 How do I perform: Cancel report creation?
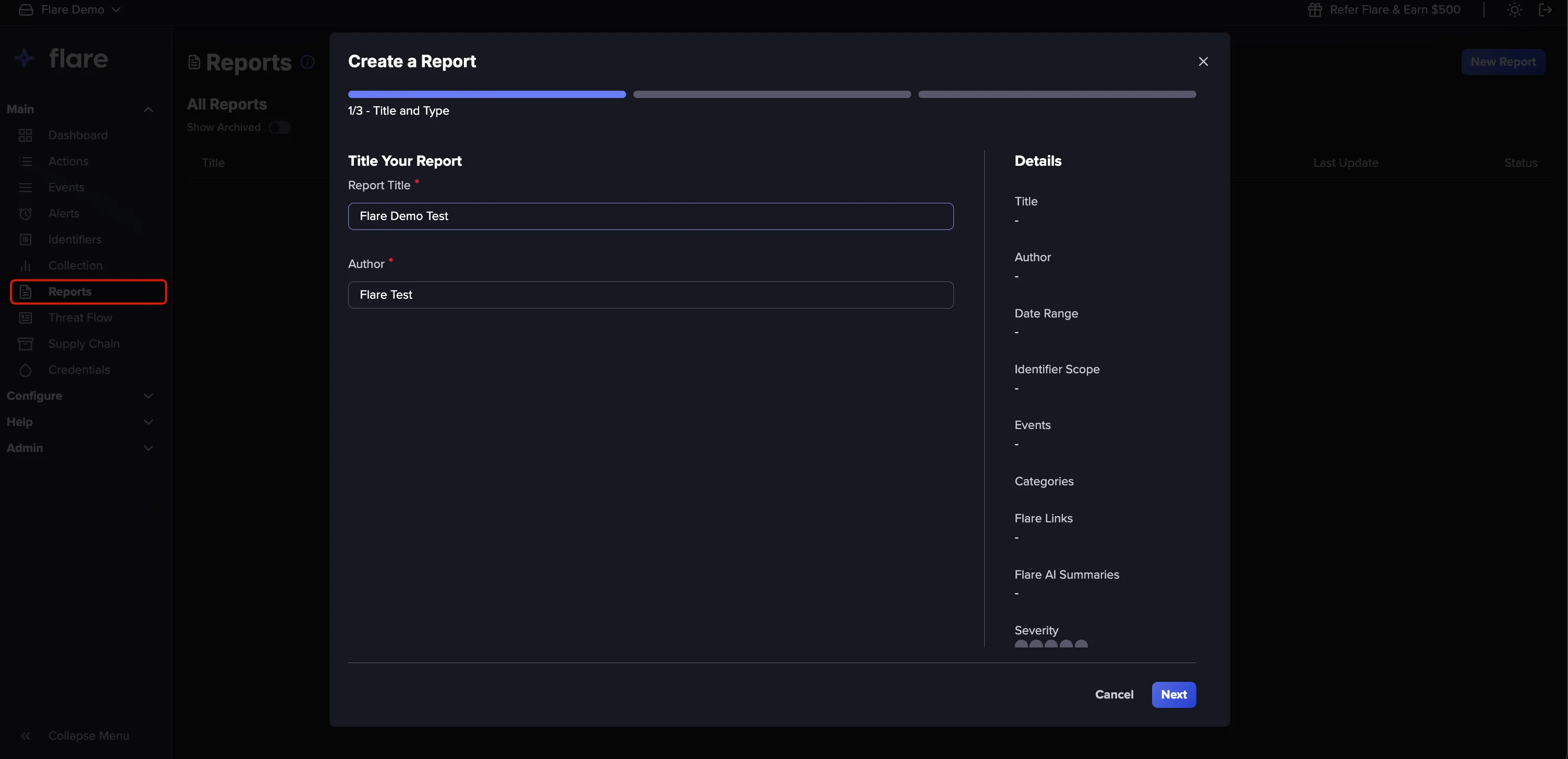pyautogui.click(x=1114, y=694)
